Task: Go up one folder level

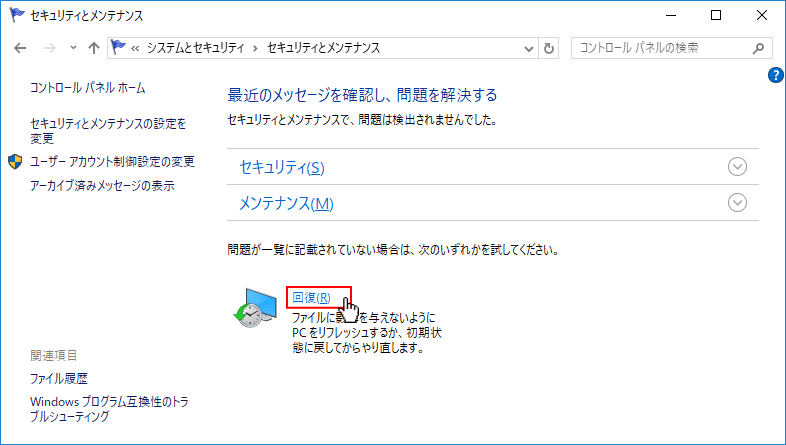Action: click(x=94, y=48)
